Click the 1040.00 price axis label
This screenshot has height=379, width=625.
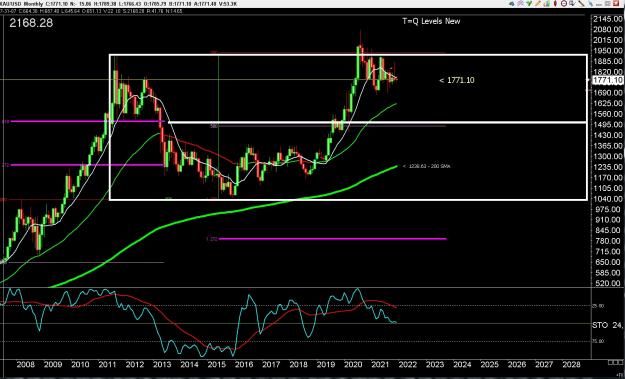coord(608,199)
